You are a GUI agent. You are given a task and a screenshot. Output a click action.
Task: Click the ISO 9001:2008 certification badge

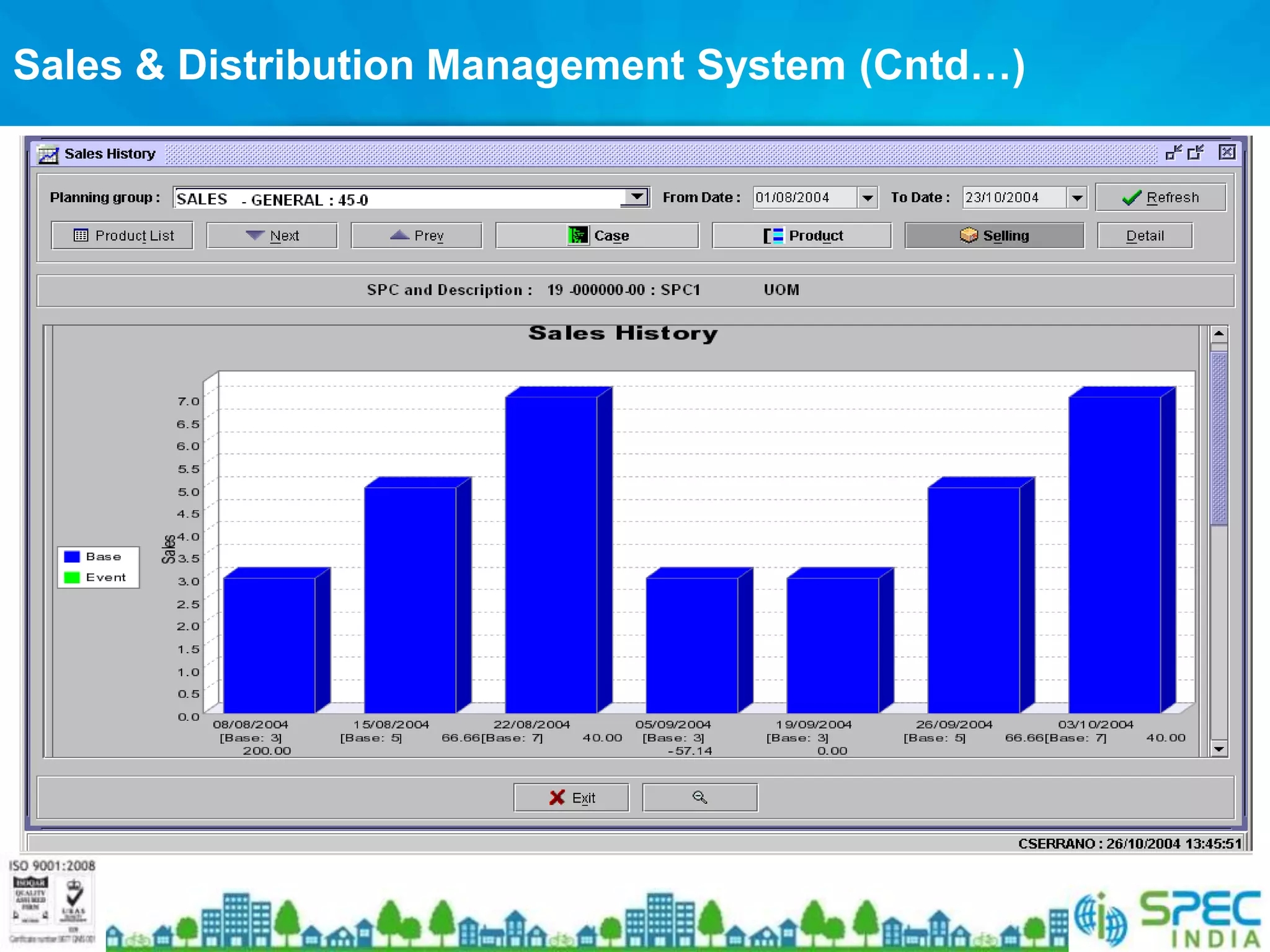click(52, 902)
